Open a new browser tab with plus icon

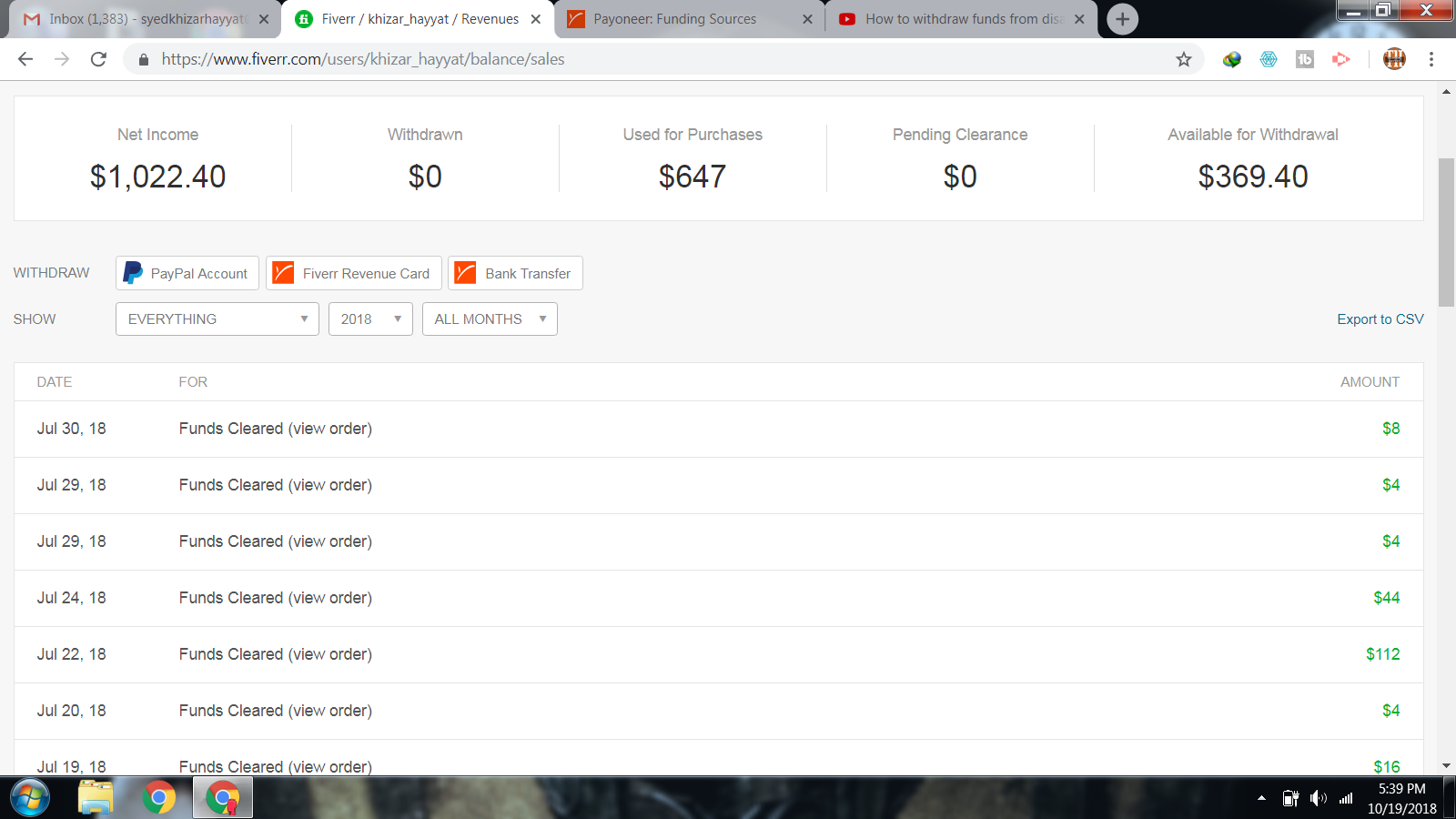pyautogui.click(x=1123, y=19)
